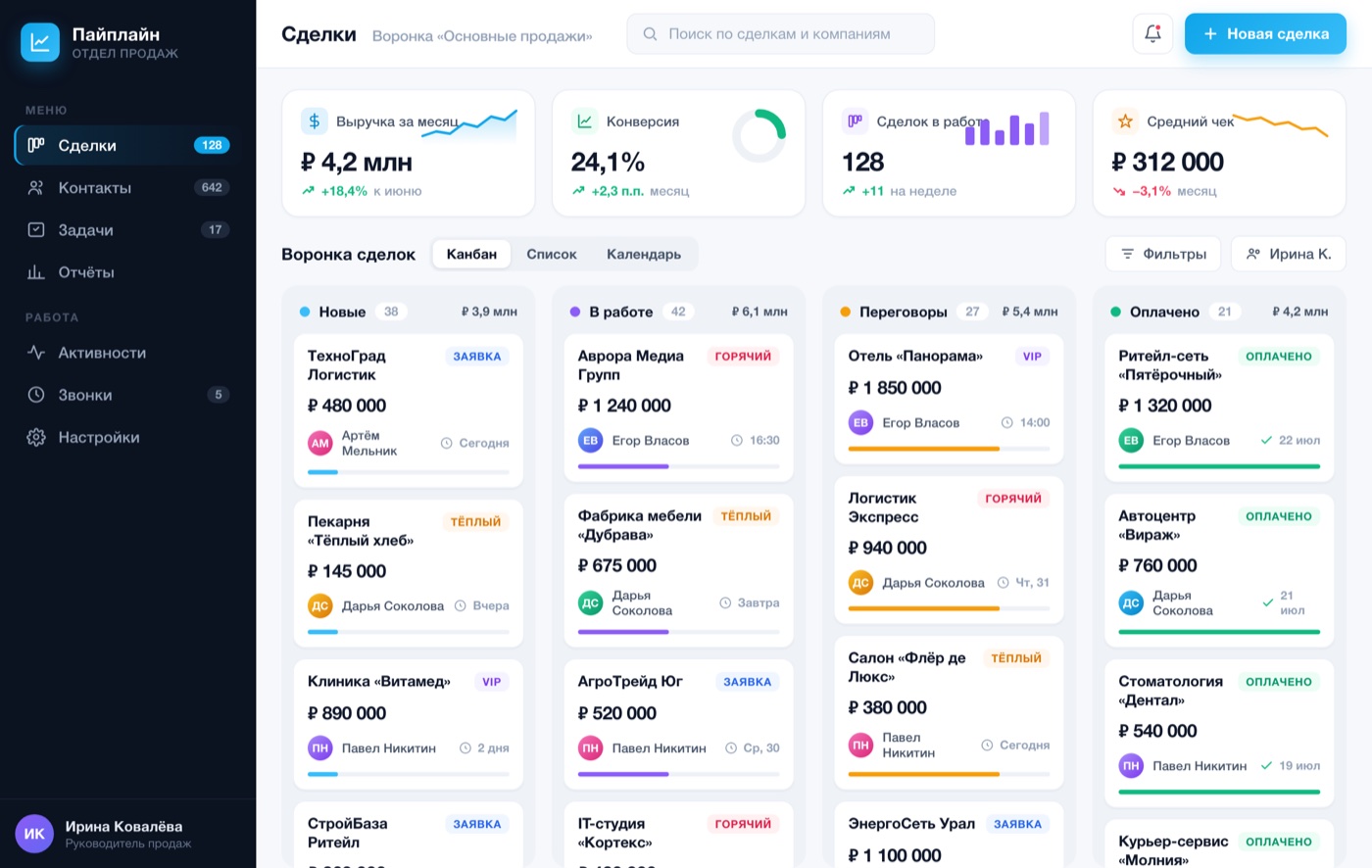Click the Новые column header
Image resolution: width=1372 pixels, height=868 pixels.
click(408, 312)
